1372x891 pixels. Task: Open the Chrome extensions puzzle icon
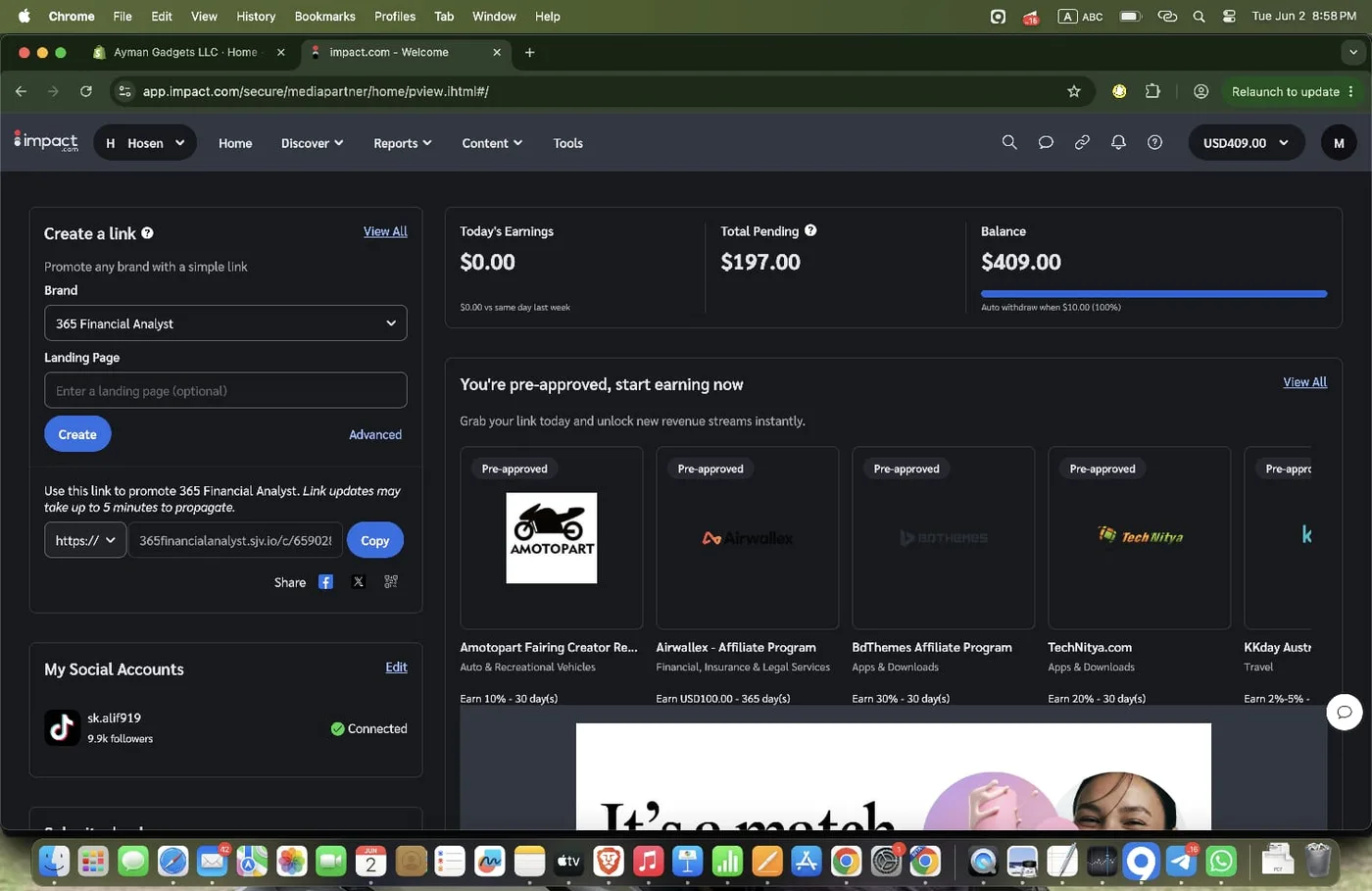pos(1152,91)
